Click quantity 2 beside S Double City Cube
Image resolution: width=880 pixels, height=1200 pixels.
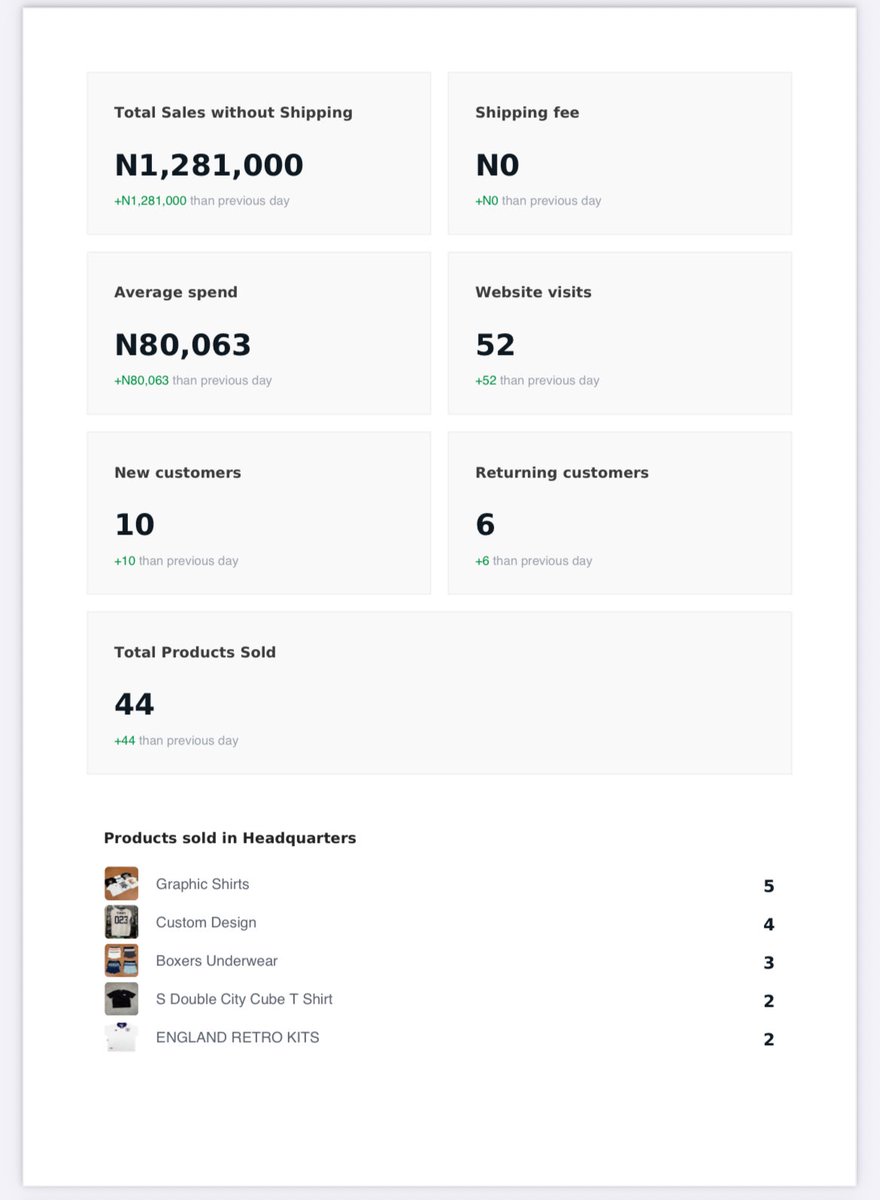(x=769, y=1001)
